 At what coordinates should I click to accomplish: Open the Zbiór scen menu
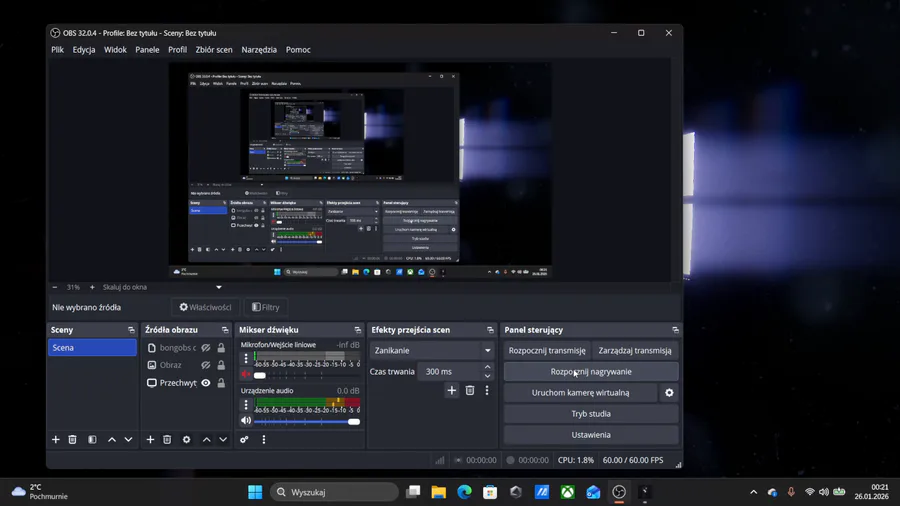(214, 50)
